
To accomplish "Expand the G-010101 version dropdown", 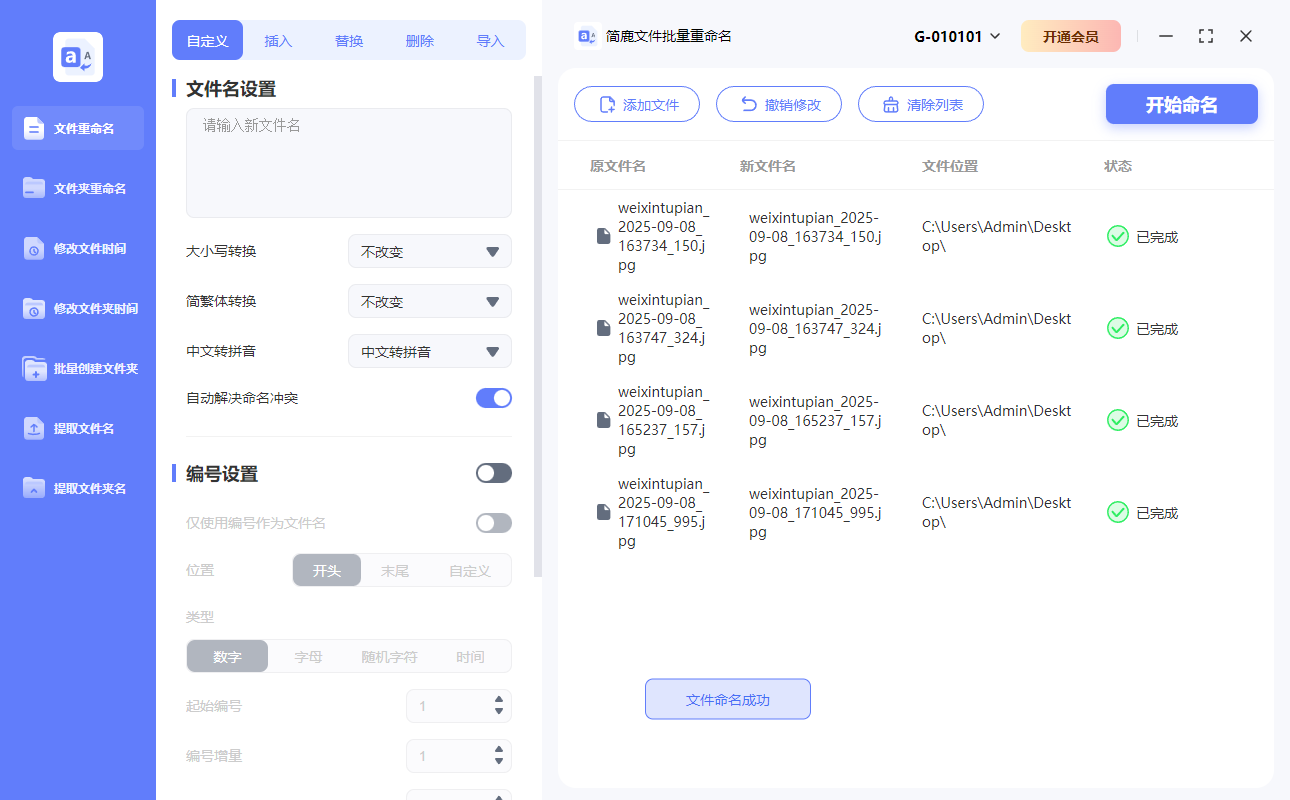I will (956, 35).
